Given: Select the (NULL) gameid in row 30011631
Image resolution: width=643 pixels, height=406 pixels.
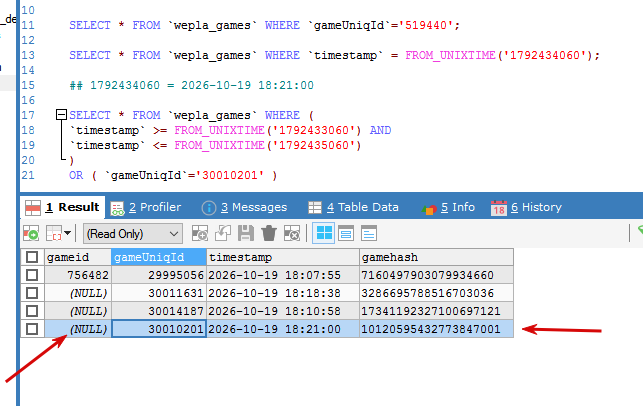Looking at the screenshot, I should pos(78,293).
